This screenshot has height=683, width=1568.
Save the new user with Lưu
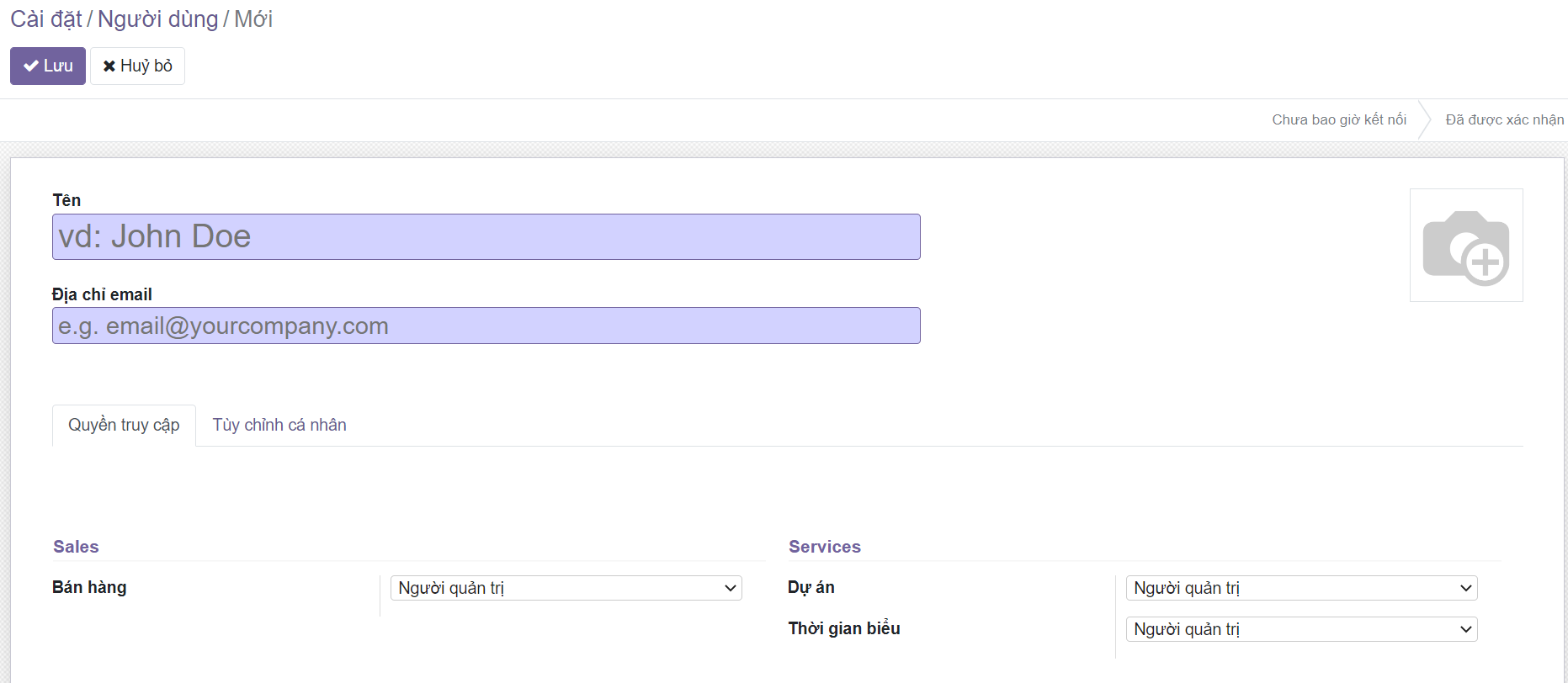click(x=48, y=66)
